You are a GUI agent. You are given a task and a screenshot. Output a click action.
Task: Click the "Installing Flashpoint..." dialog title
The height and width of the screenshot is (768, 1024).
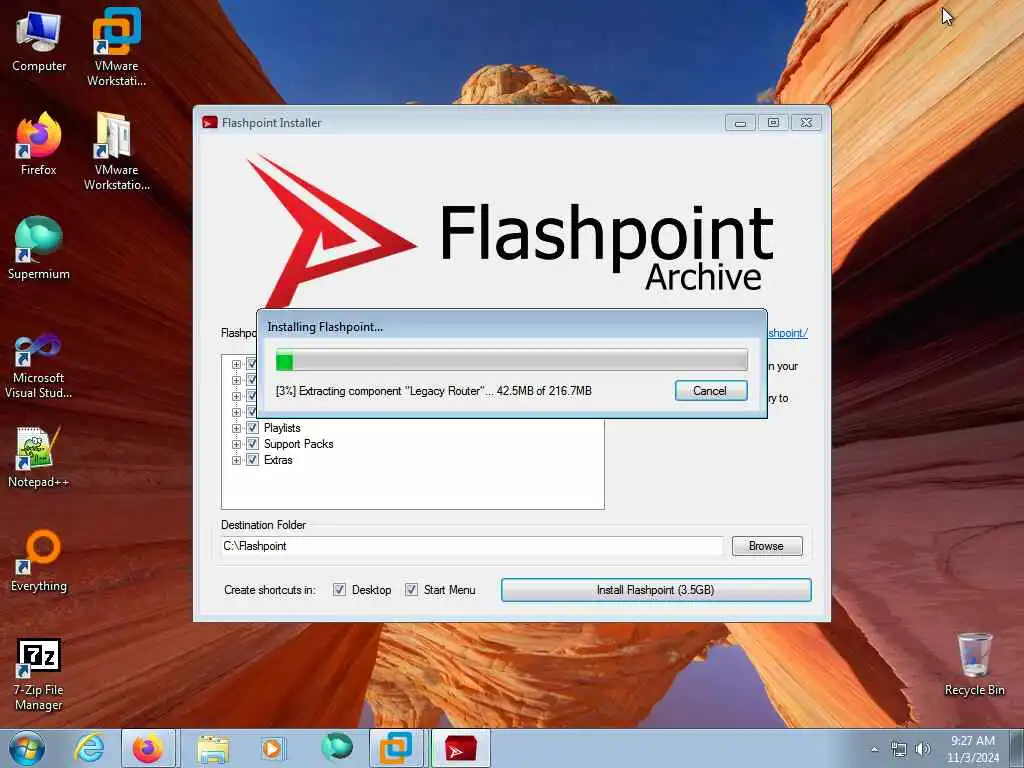coord(325,327)
